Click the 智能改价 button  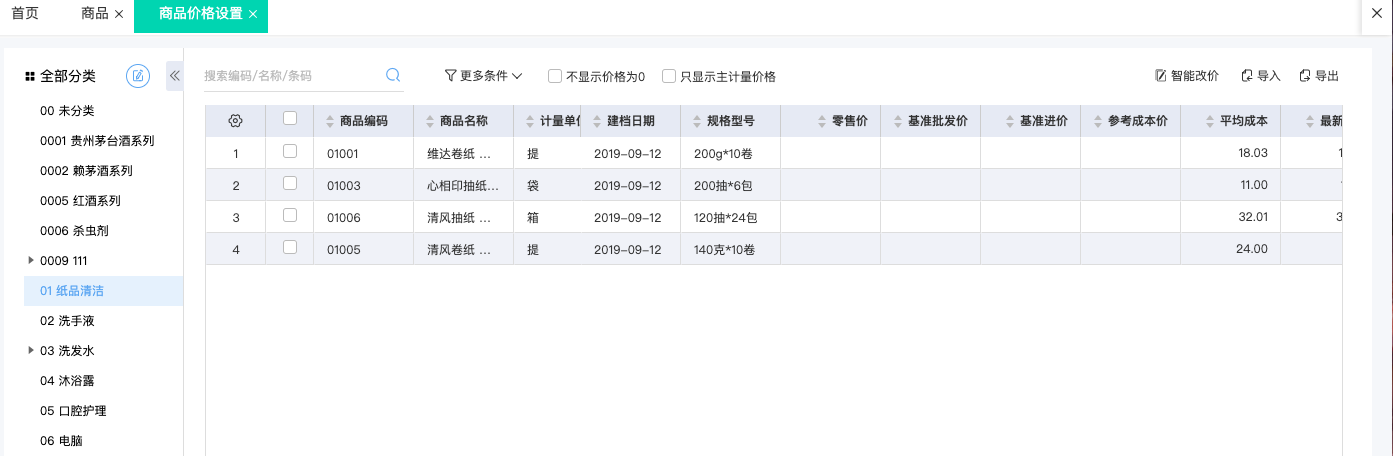pyautogui.click(x=1187, y=76)
